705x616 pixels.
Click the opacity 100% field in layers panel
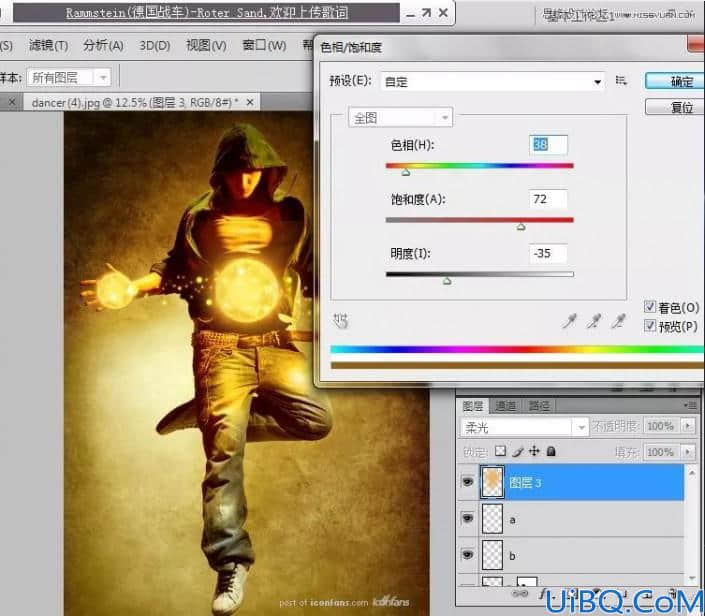coord(662,425)
